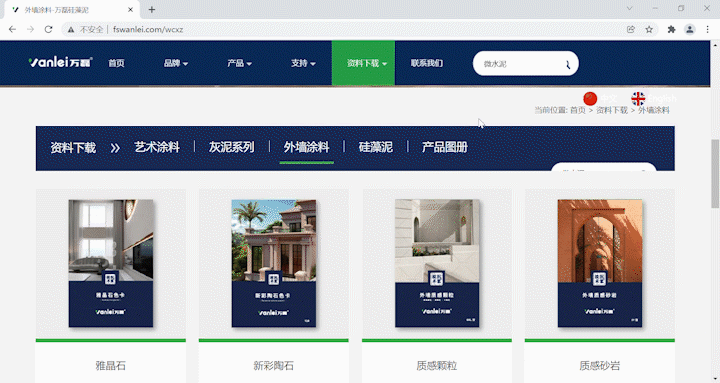Click the 雅晶石 title link
Screen dimensions: 720x383
click(111, 366)
